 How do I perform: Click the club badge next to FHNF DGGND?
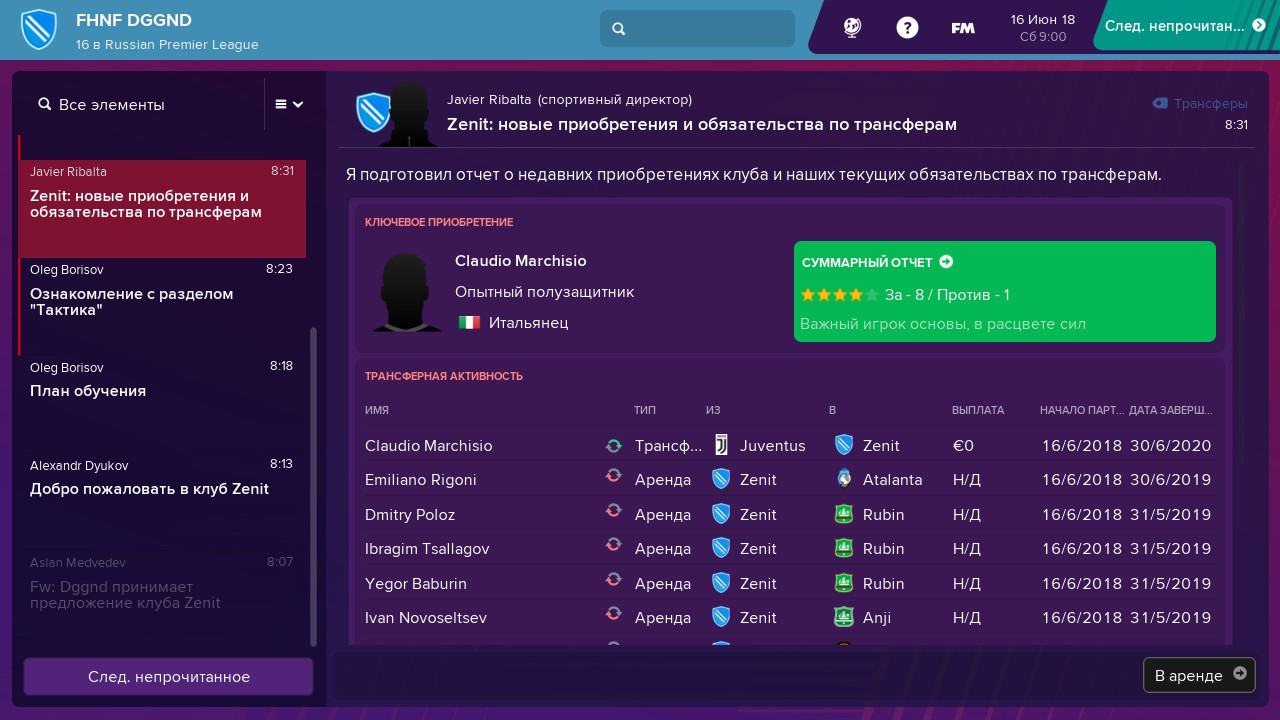(x=39, y=29)
